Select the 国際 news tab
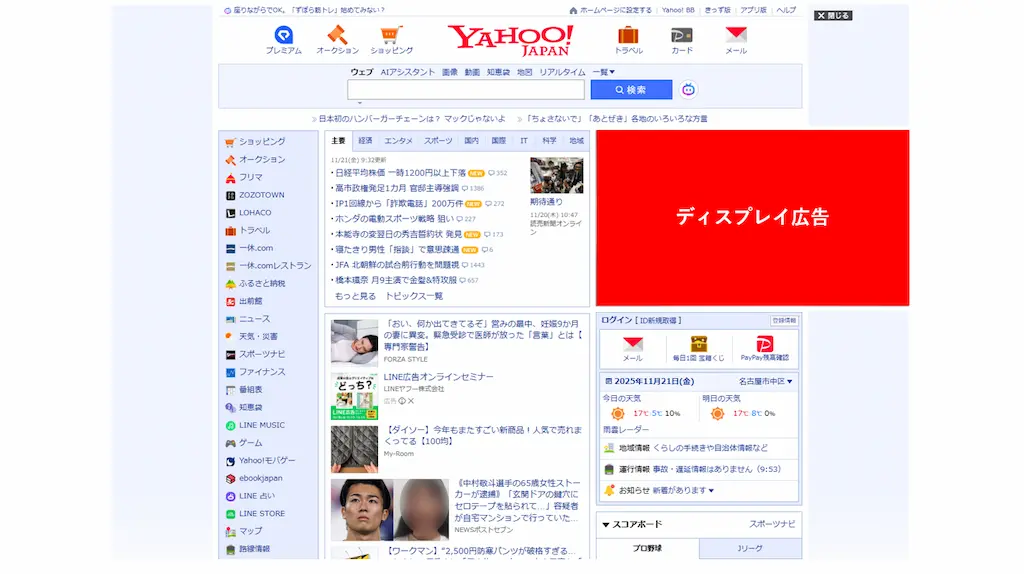Image resolution: width=1024 pixels, height=574 pixels. (498, 140)
